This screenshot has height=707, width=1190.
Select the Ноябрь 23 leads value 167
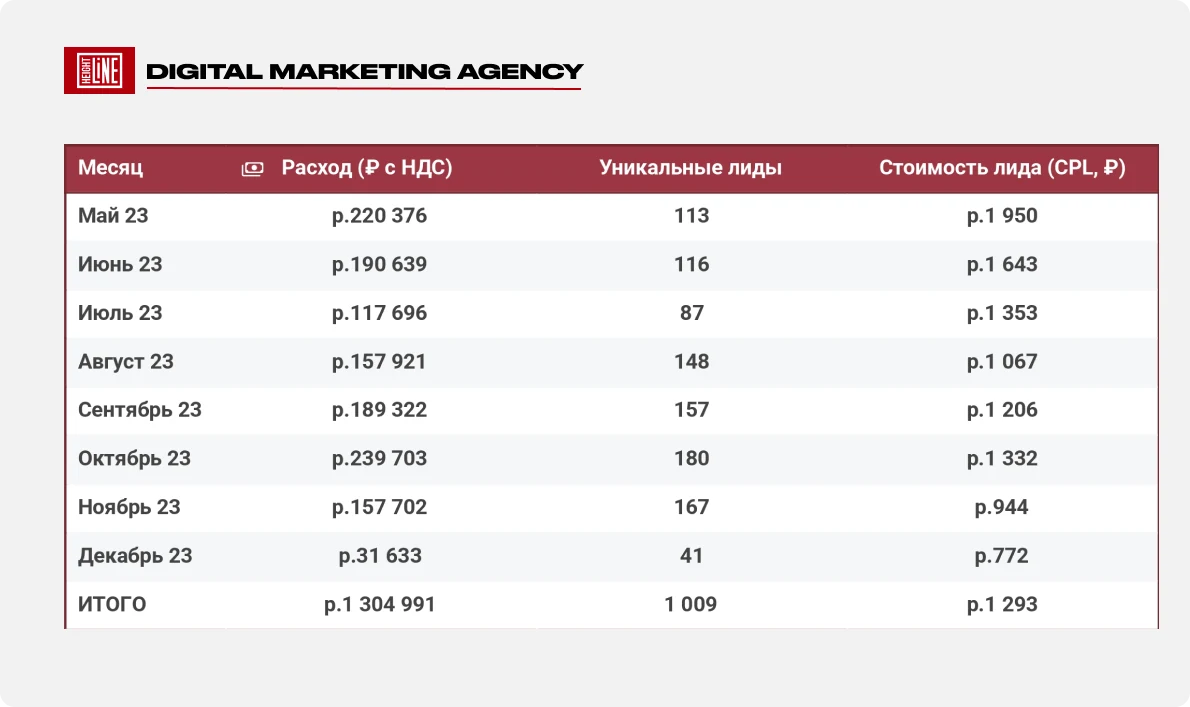tap(691, 507)
